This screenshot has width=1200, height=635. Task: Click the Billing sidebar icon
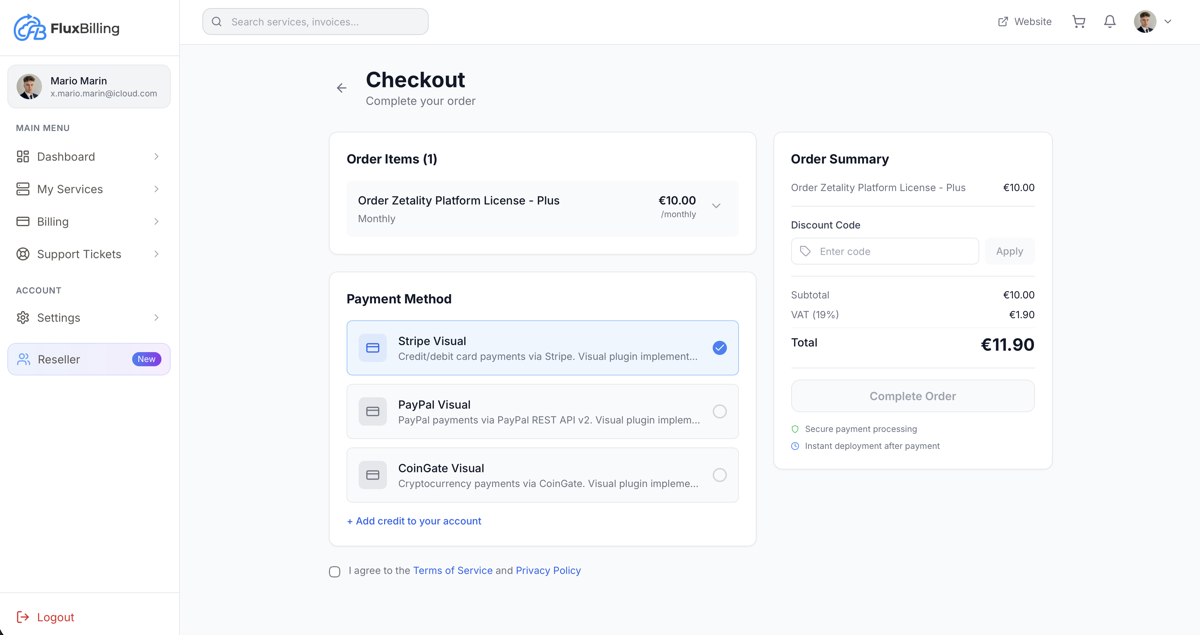coord(22,221)
